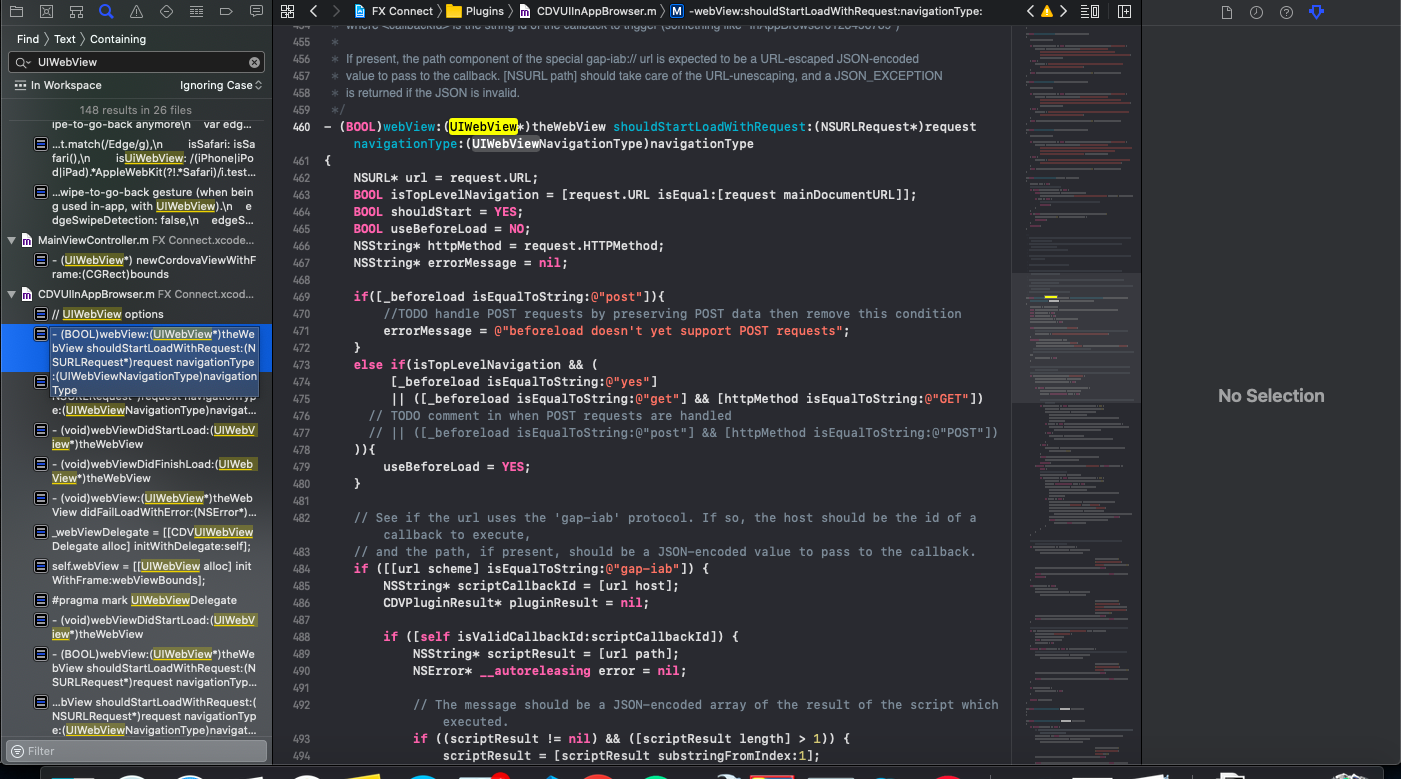1401x779 pixels.
Task: Select 'Text' in the Find breadcrumb
Action: coord(65,39)
